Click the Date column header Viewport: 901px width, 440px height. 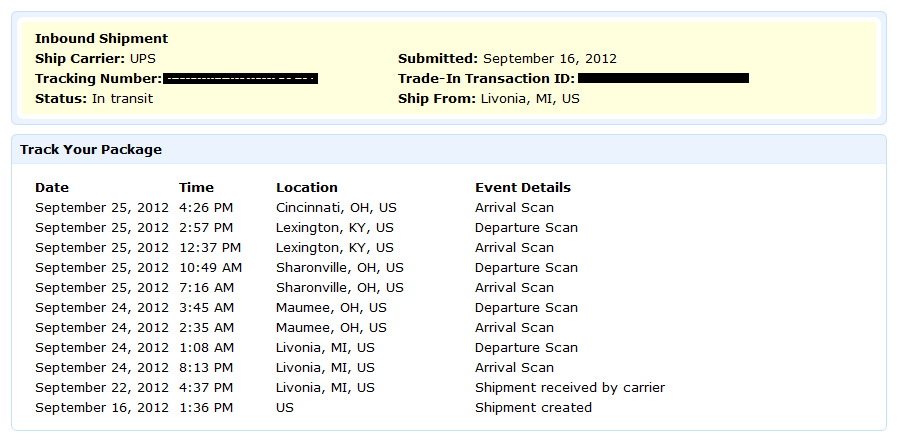coord(52,188)
